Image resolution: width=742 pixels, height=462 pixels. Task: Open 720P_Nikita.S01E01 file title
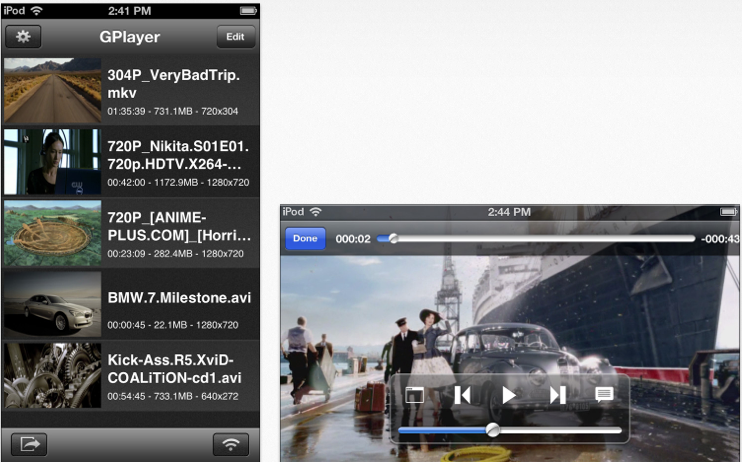[x=178, y=155]
